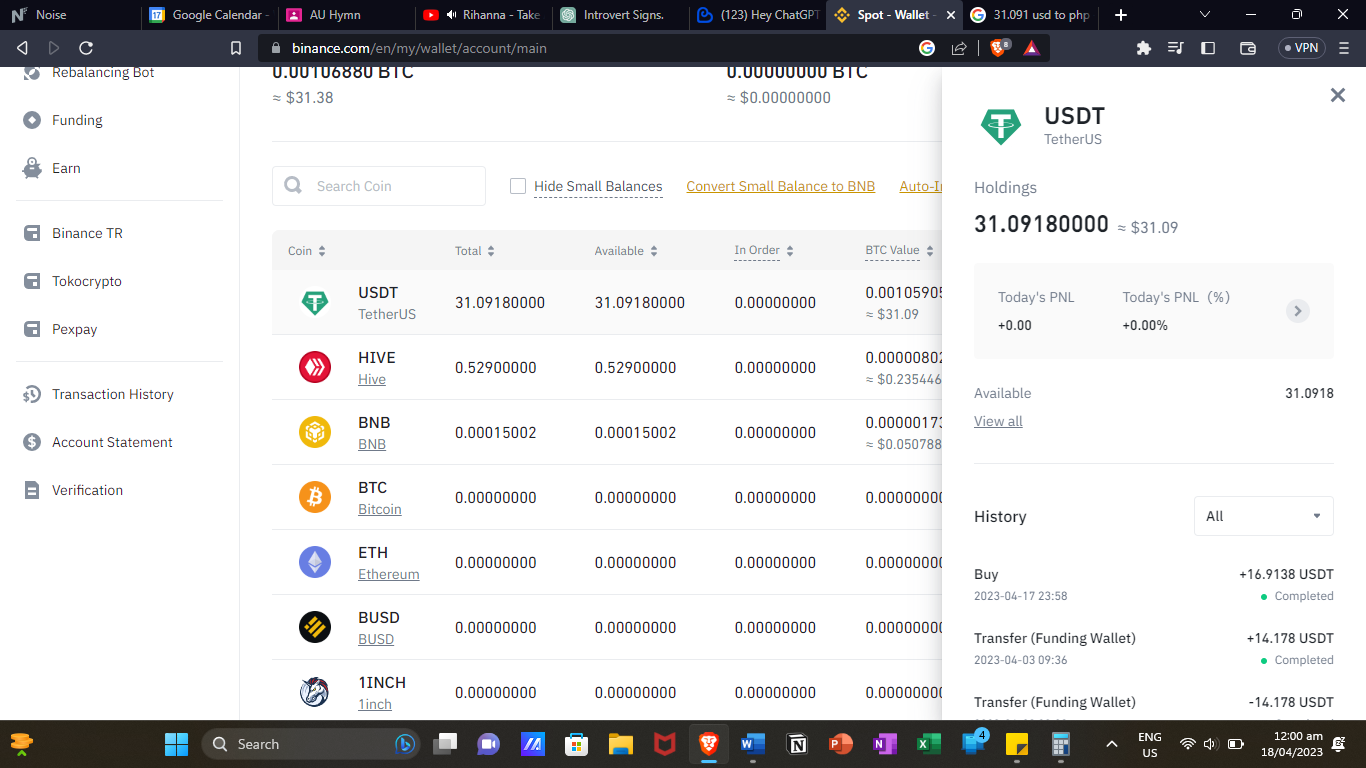The height and width of the screenshot is (768, 1366).
Task: Click the large USDT logo in details panel
Action: pos(1001,126)
